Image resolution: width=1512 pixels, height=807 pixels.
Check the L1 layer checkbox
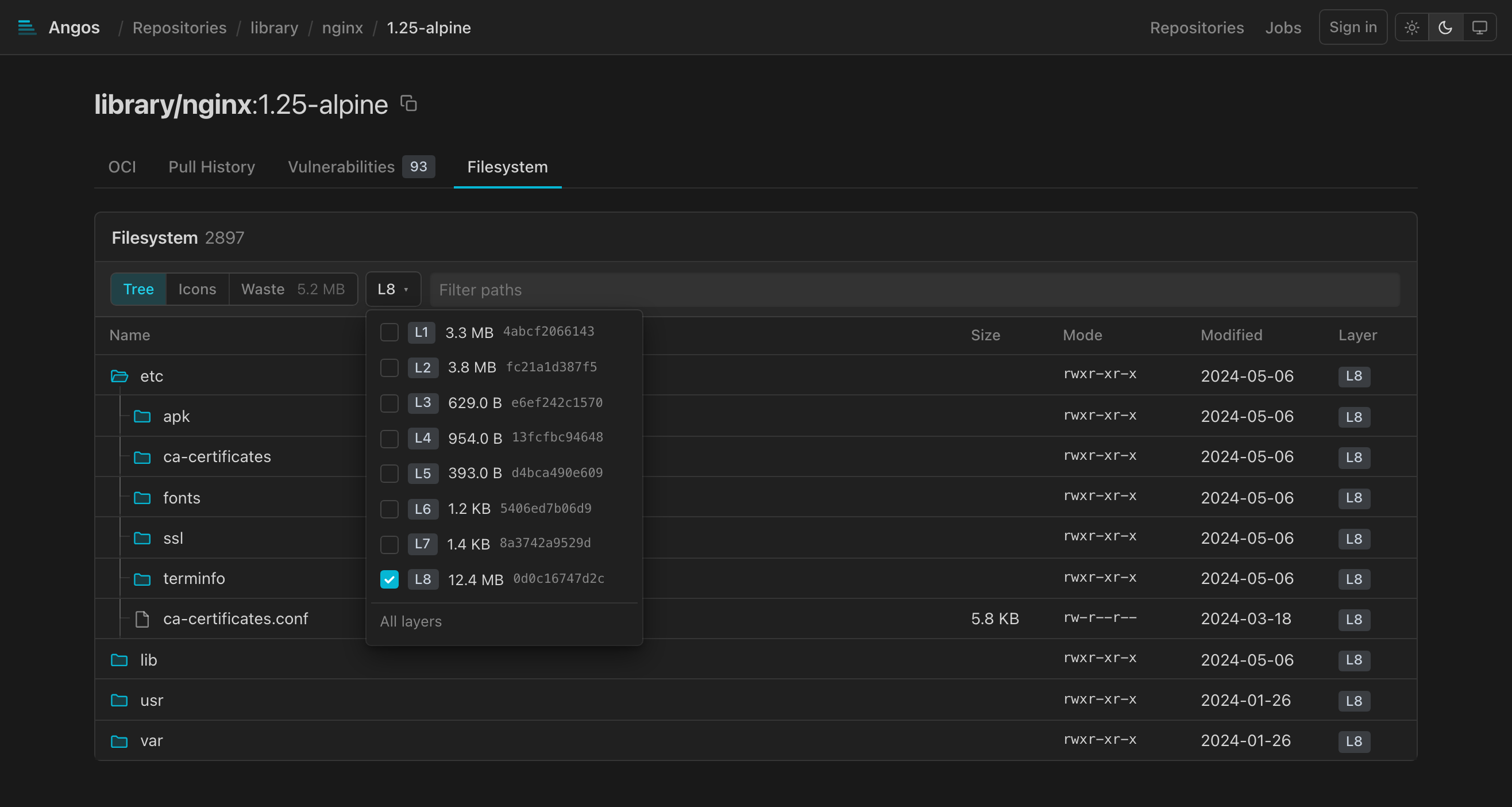[x=389, y=332]
